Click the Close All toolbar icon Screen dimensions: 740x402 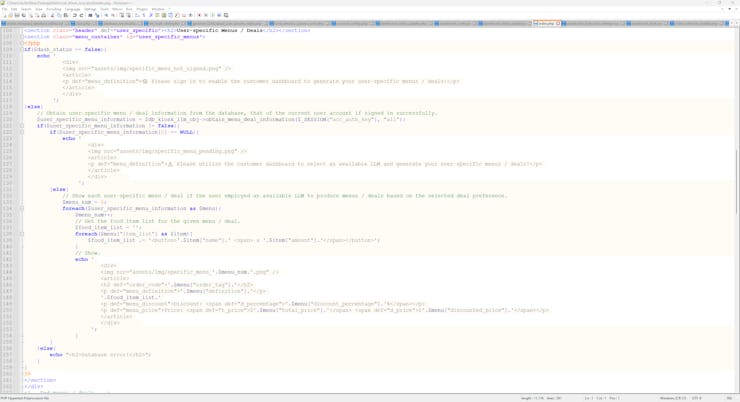tap(37, 15)
